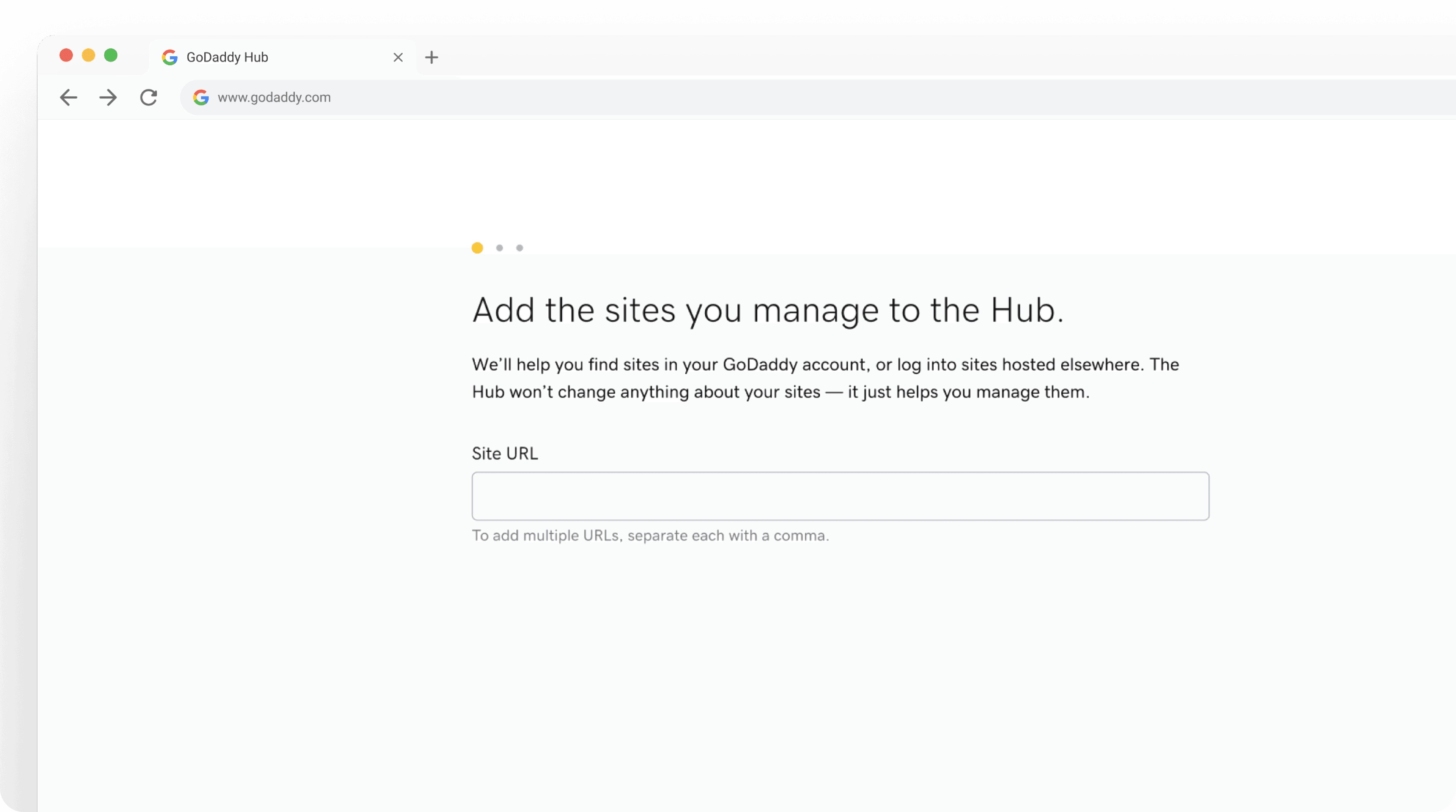Click the 'Site URL' field label

point(505,453)
